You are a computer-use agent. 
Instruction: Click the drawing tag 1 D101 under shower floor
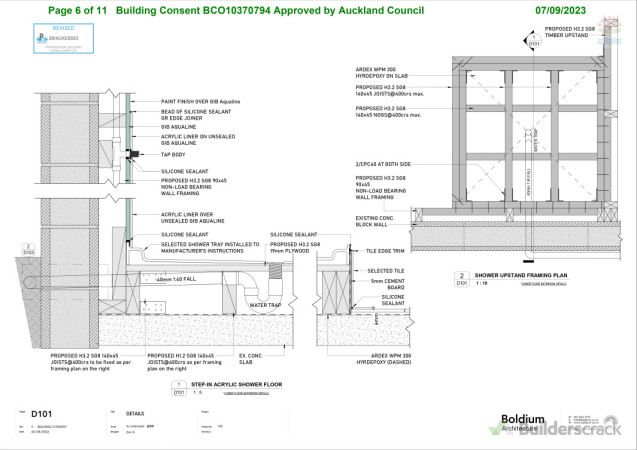point(177,388)
